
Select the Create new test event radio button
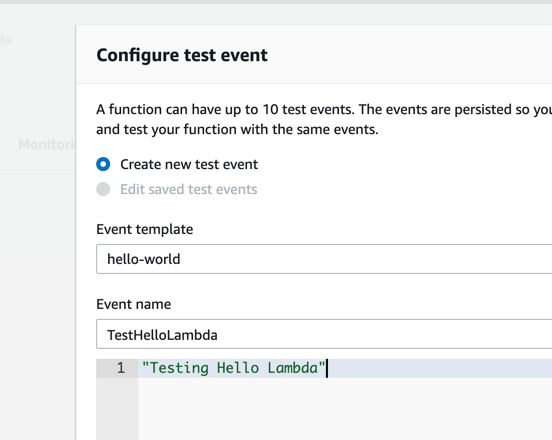click(x=103, y=164)
